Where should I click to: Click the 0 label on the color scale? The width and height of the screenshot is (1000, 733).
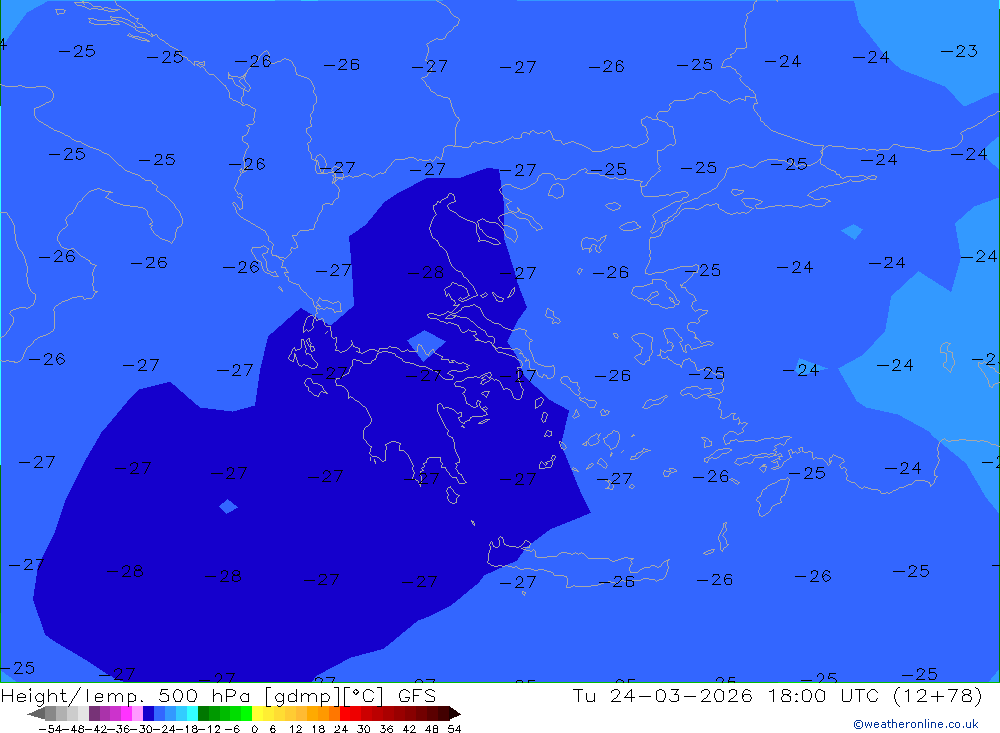[x=254, y=729]
